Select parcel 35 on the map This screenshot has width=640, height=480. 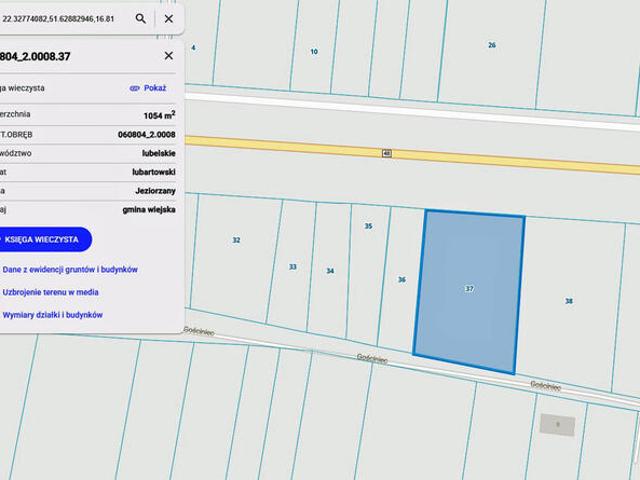(368, 227)
